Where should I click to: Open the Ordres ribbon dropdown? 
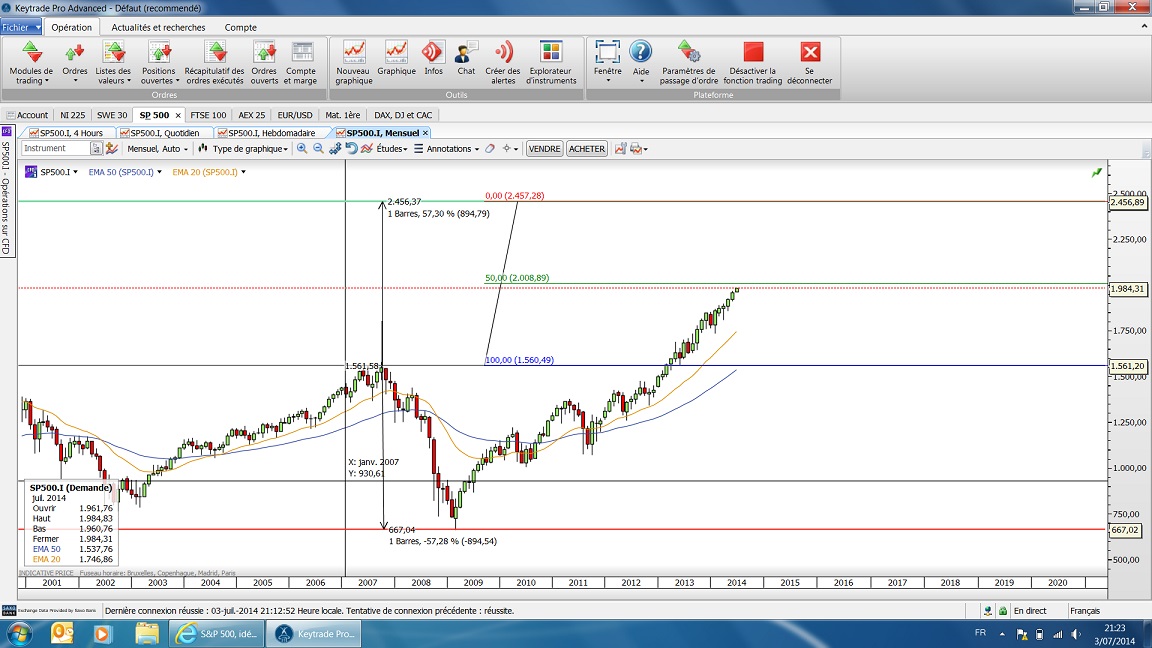(74, 63)
